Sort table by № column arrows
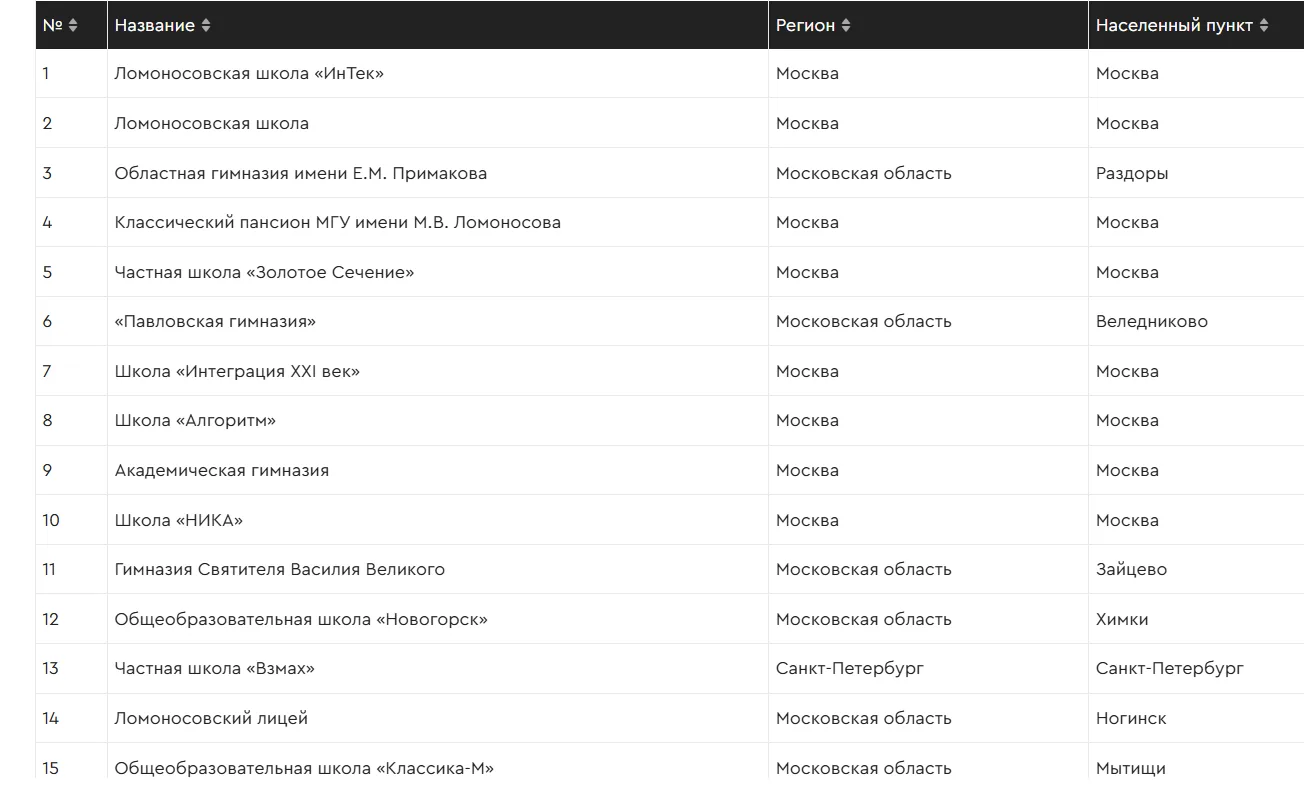 73,26
